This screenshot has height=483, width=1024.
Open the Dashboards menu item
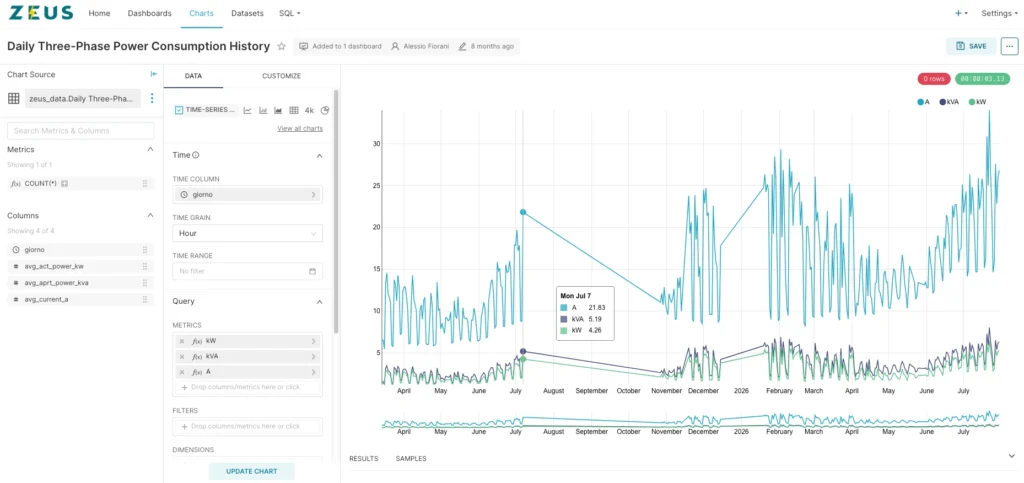150,13
